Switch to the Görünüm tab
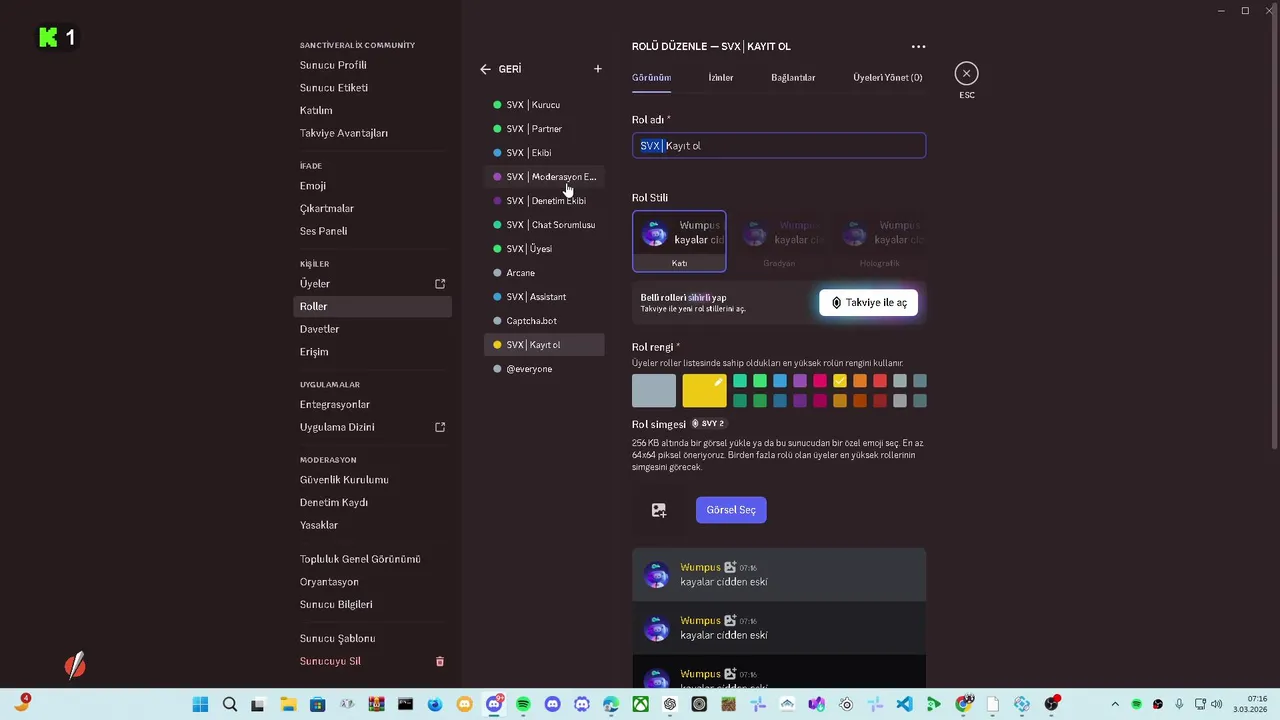 tap(651, 77)
